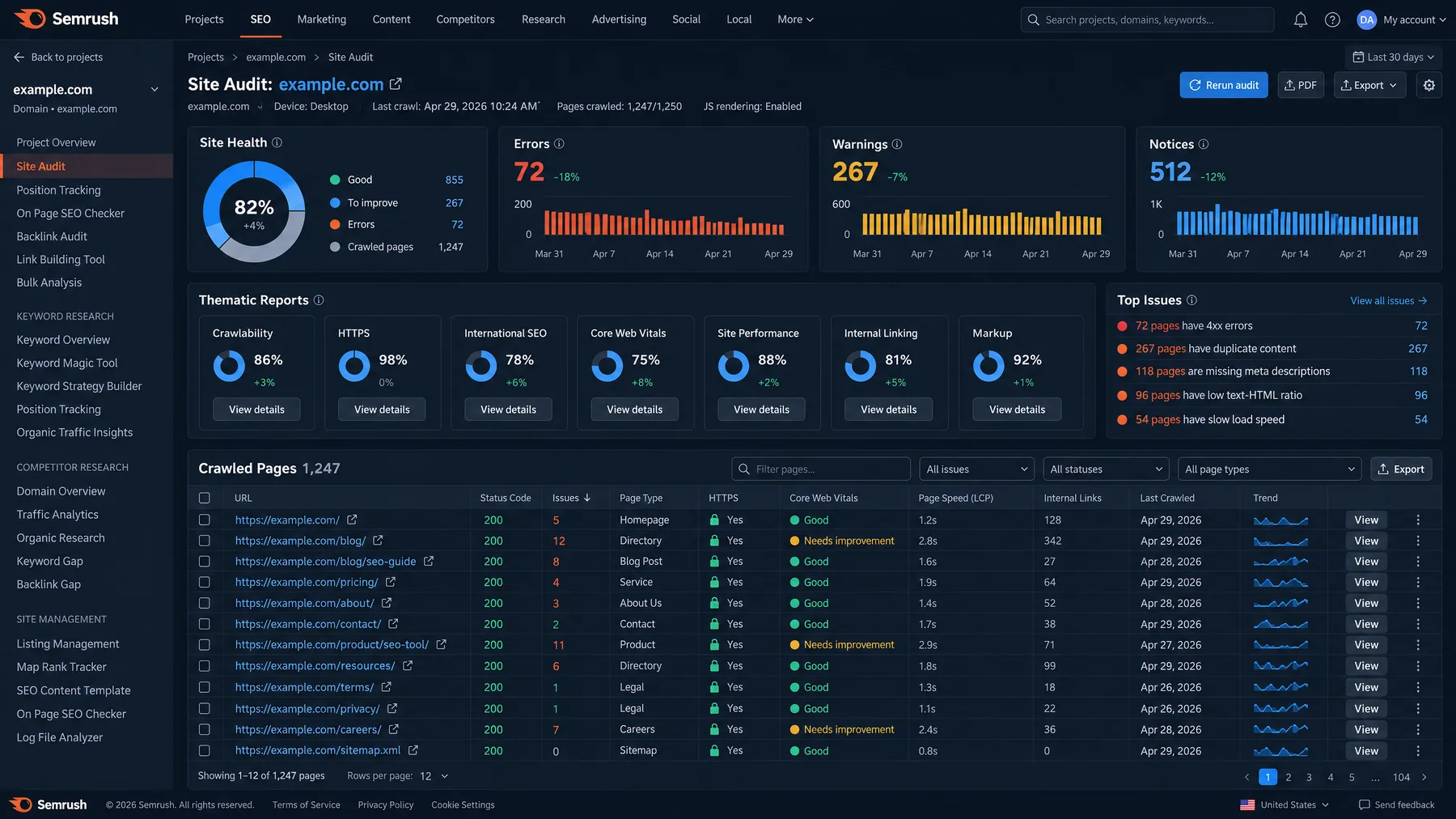
Task: Open the All statuses filter dropdown
Action: 1106,469
